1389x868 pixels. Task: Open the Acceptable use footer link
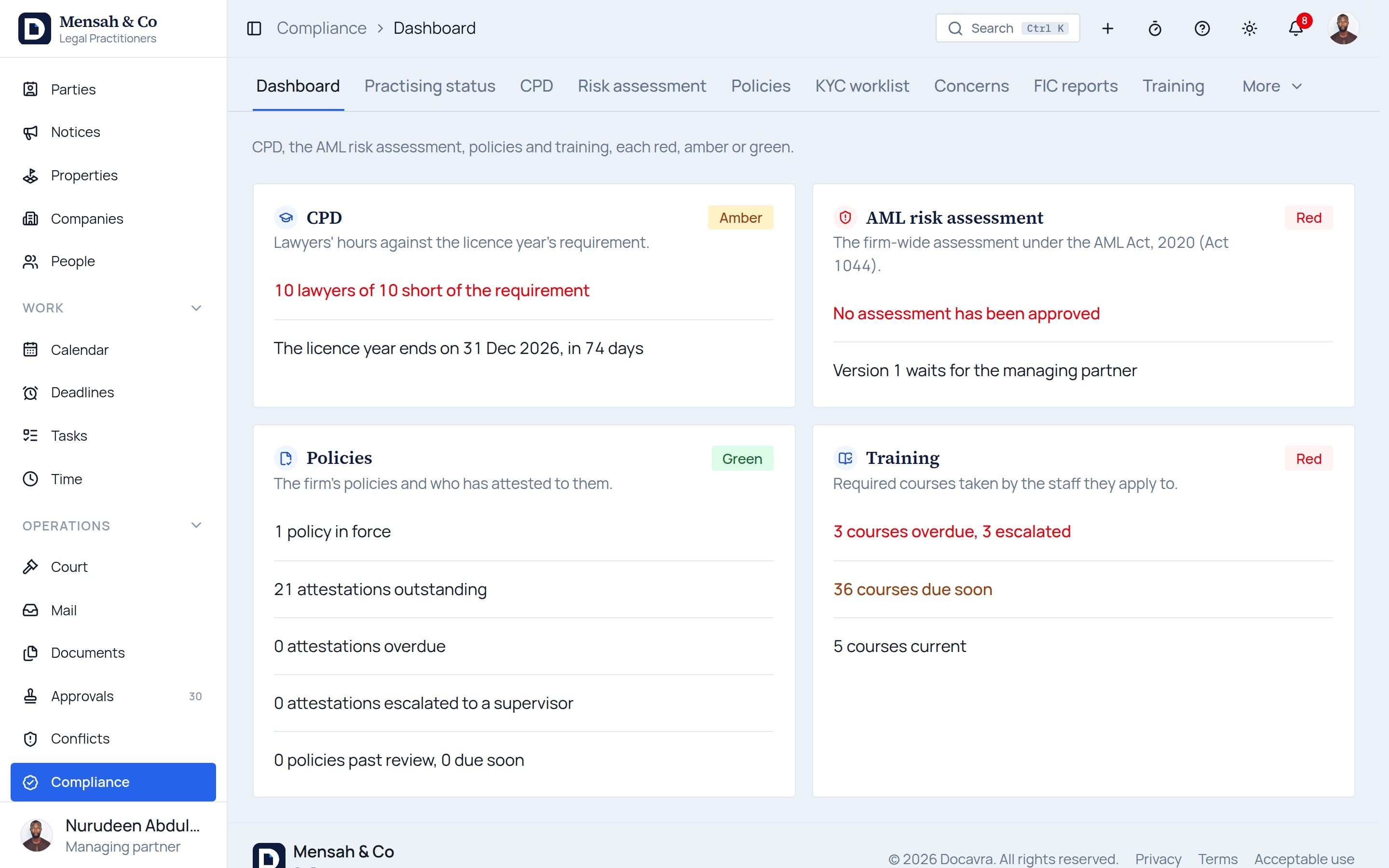click(1304, 859)
